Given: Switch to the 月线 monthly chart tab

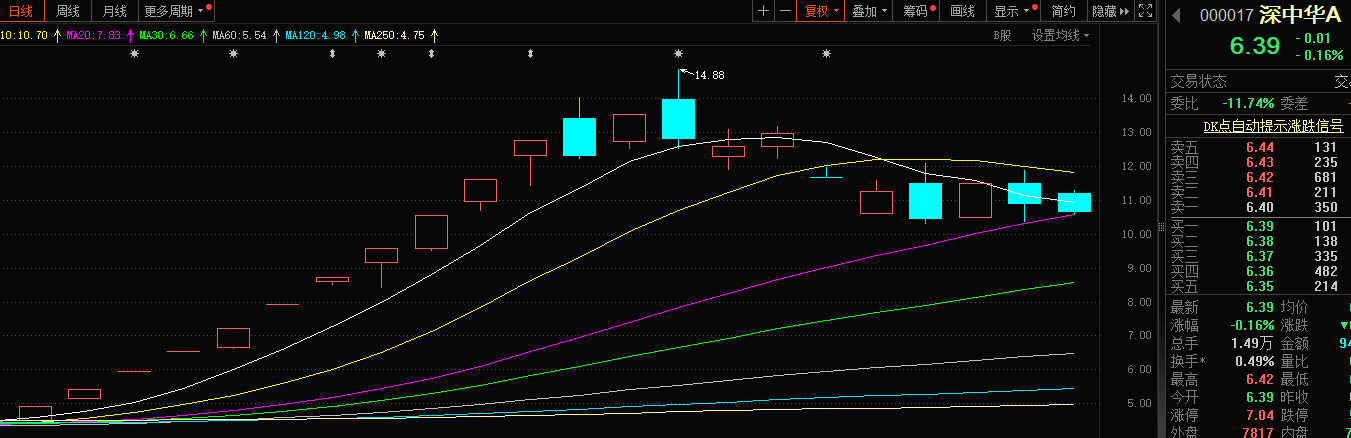Looking at the screenshot, I should 113,11.
